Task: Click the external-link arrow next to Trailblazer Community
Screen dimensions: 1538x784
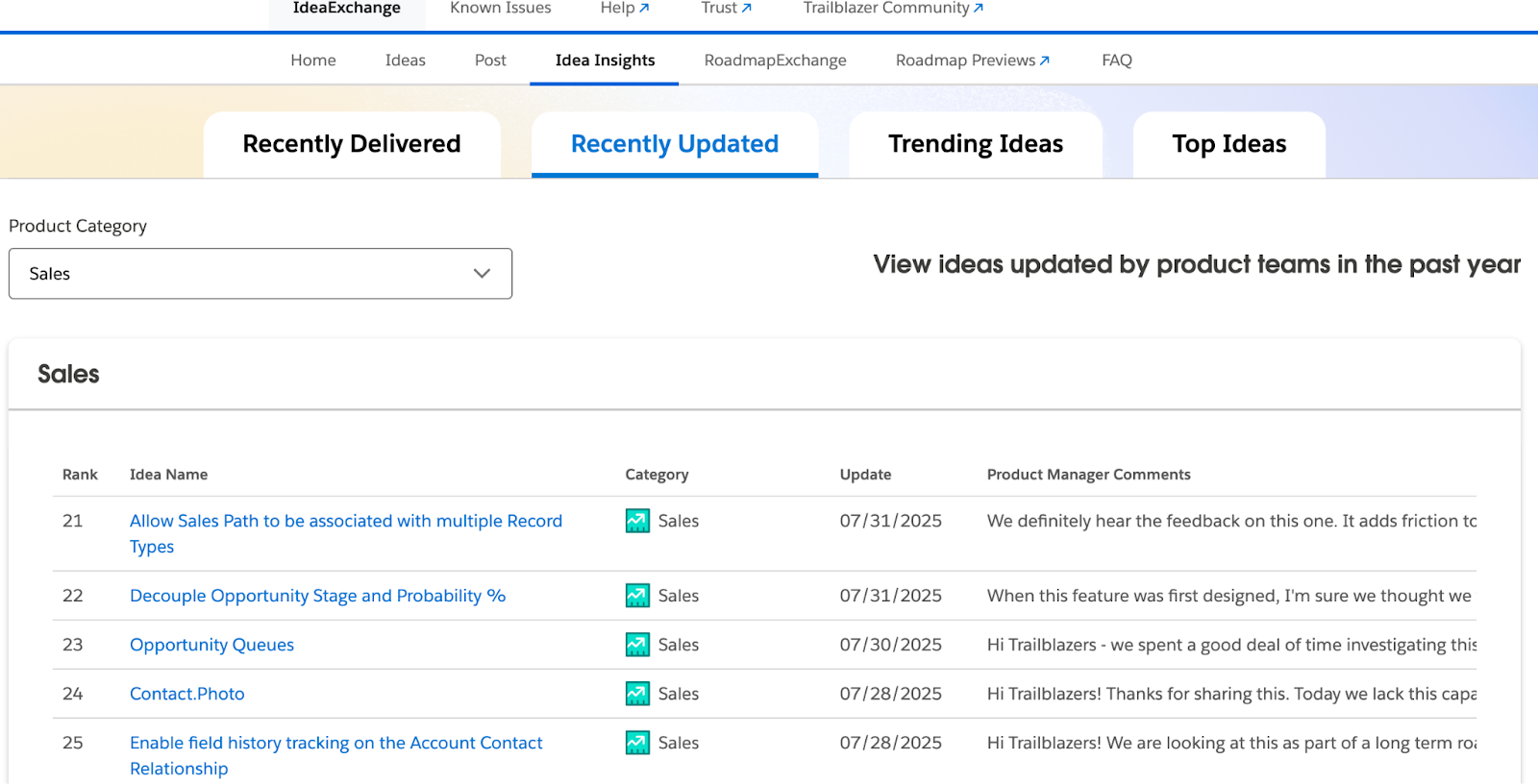Action: 979,8
